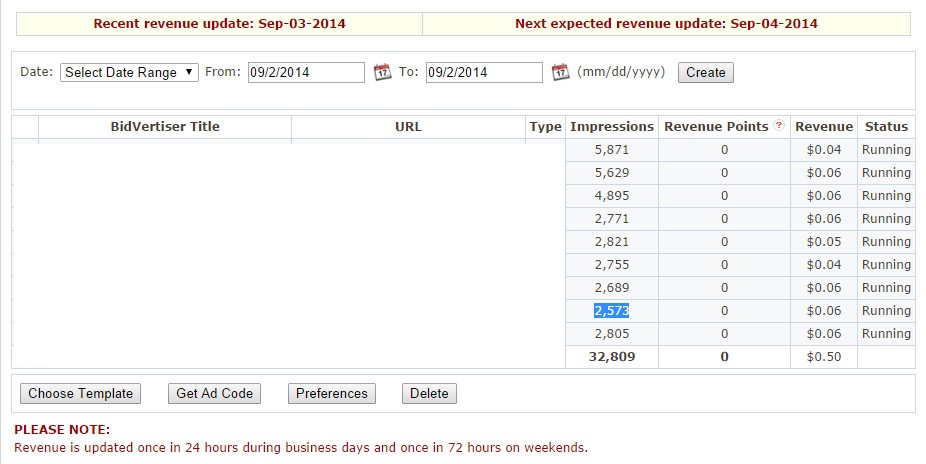Screen dimensions: 926x464
Task: Select the 2,821 impressions cell
Action: tap(612, 242)
